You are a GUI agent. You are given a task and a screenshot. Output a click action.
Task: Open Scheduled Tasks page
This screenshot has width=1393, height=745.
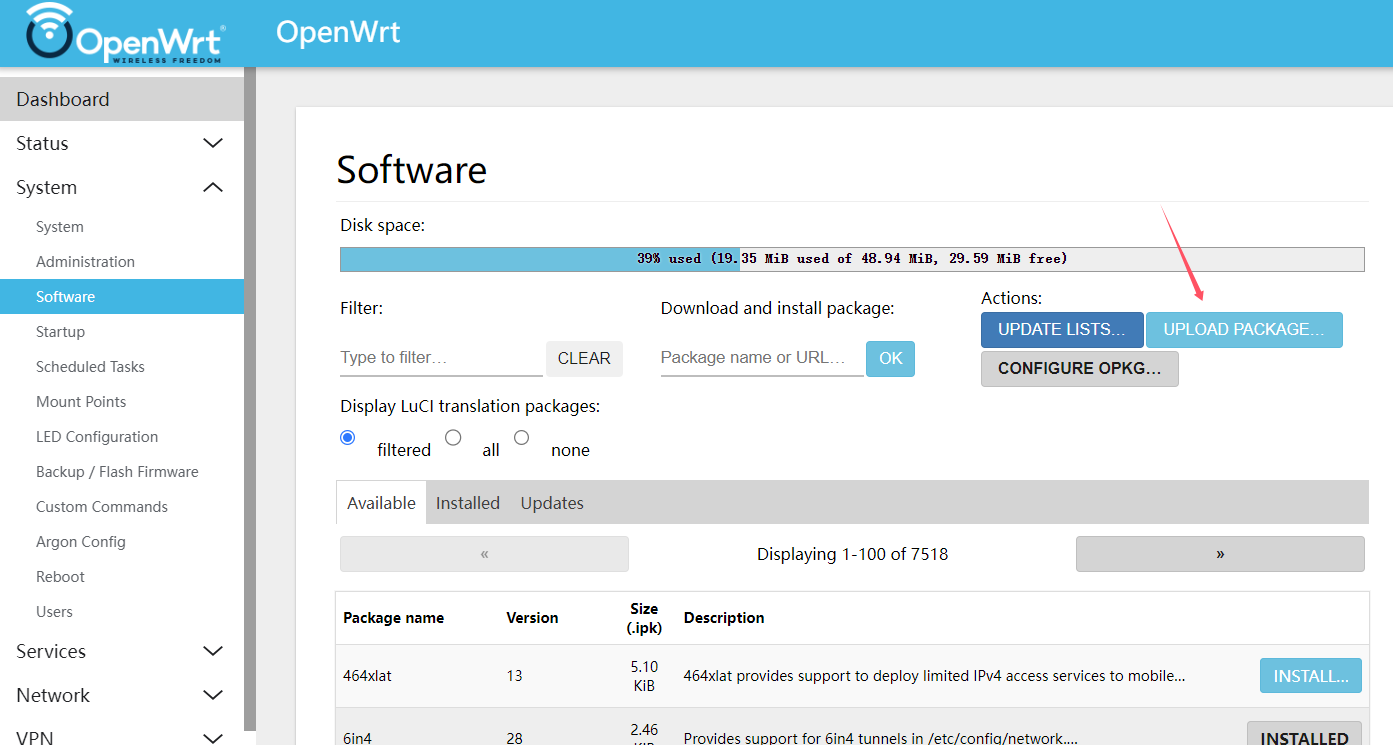coord(90,367)
